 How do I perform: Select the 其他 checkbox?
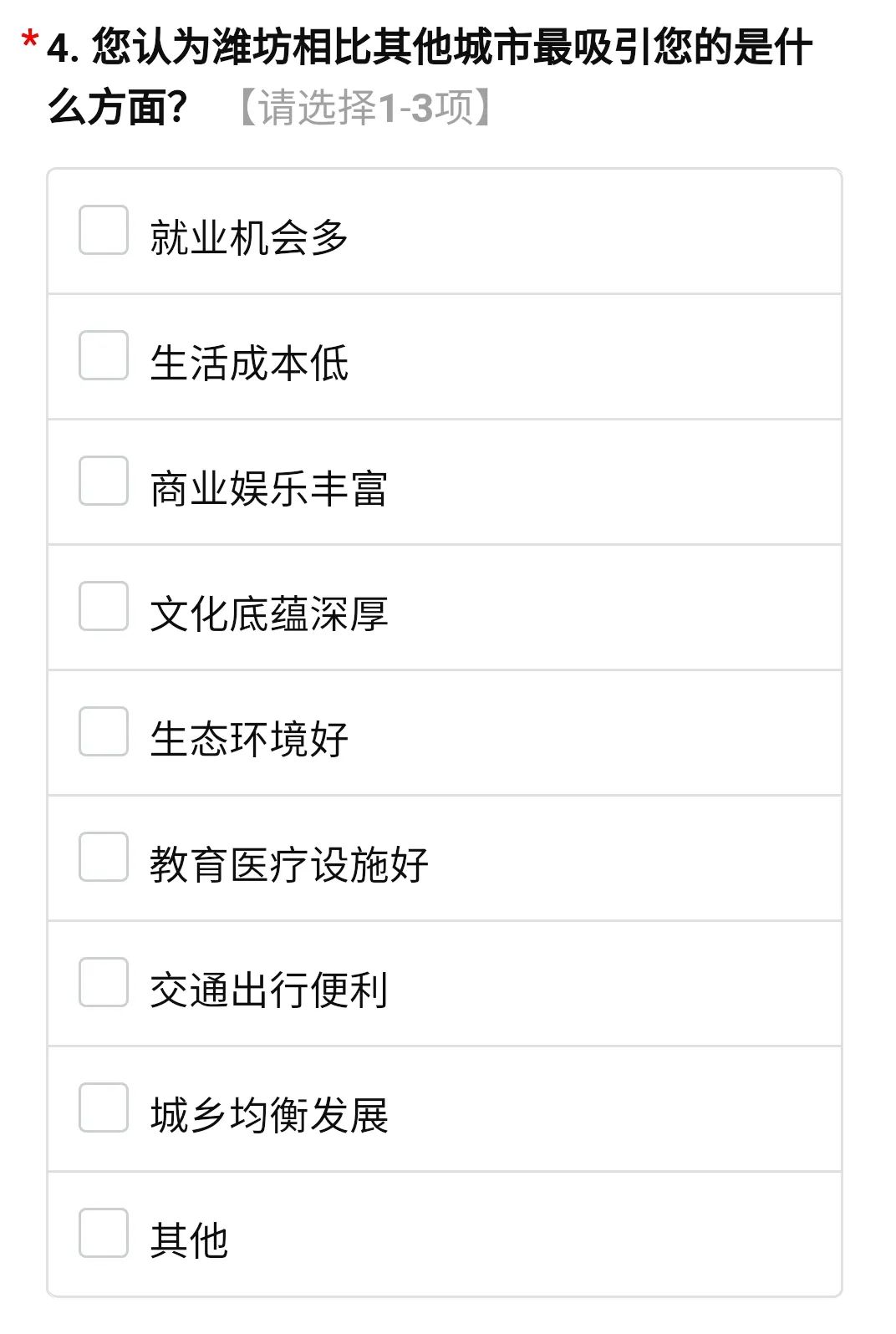click(104, 1233)
